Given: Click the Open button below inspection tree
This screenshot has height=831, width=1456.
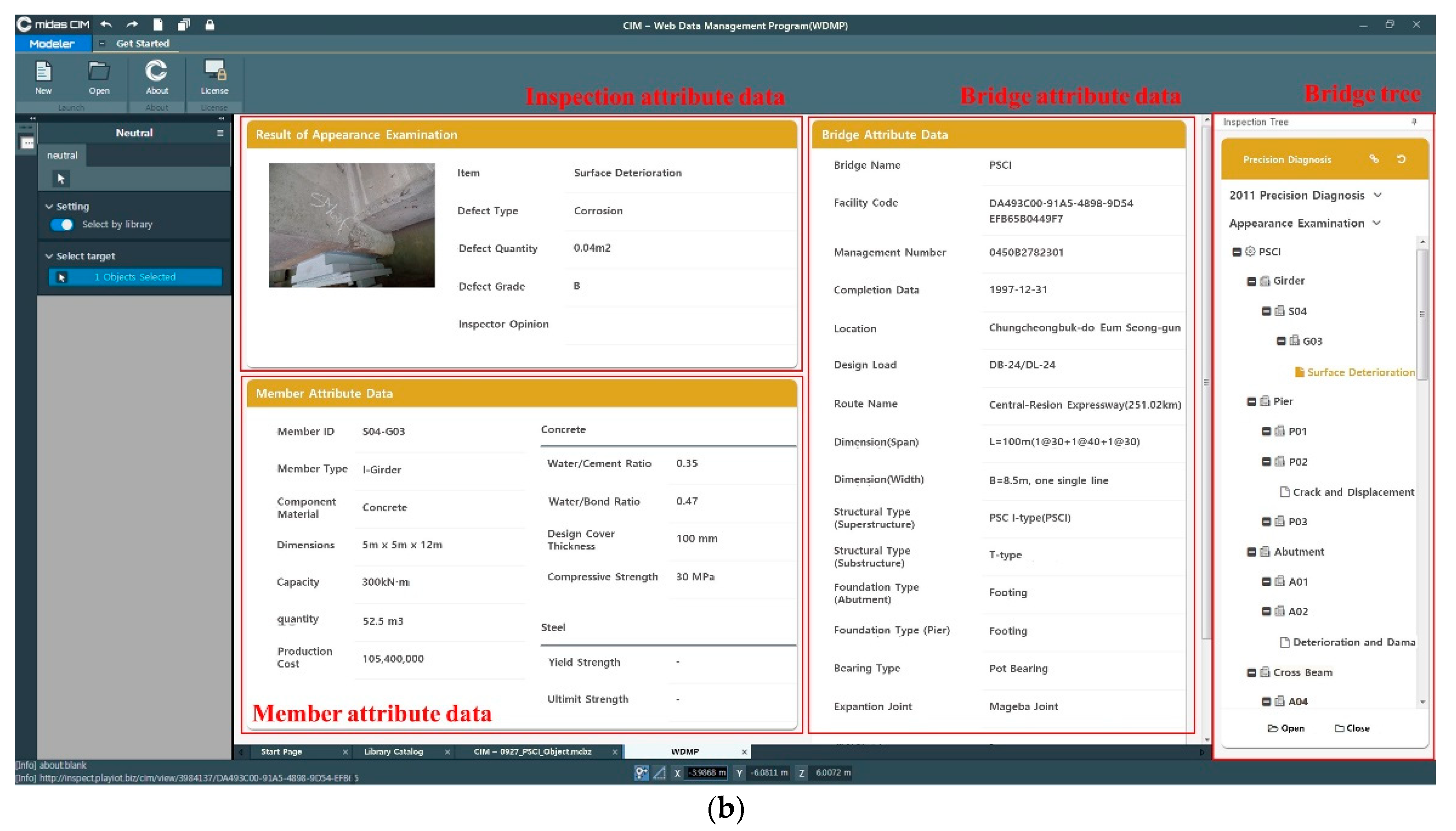Looking at the screenshot, I should coord(1285,728).
